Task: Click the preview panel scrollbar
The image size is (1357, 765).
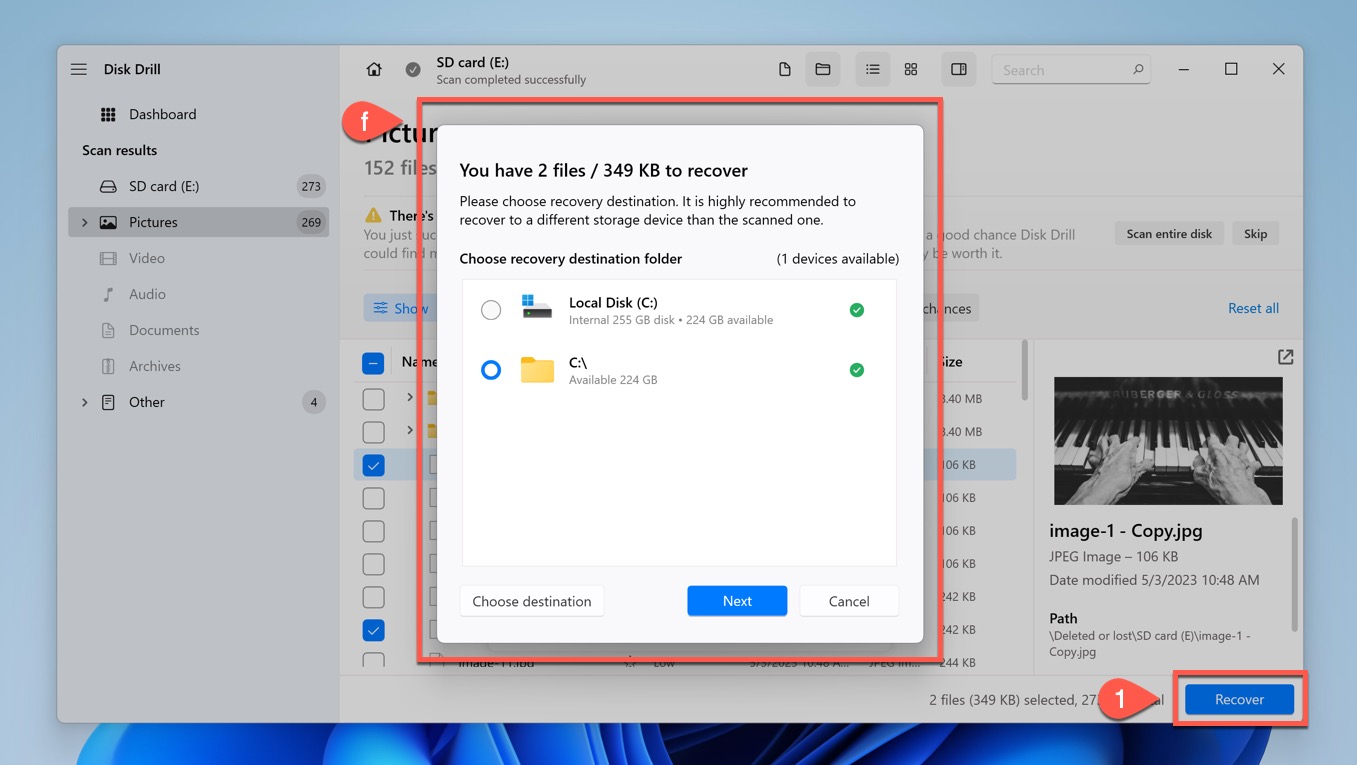Action: [x=1296, y=575]
